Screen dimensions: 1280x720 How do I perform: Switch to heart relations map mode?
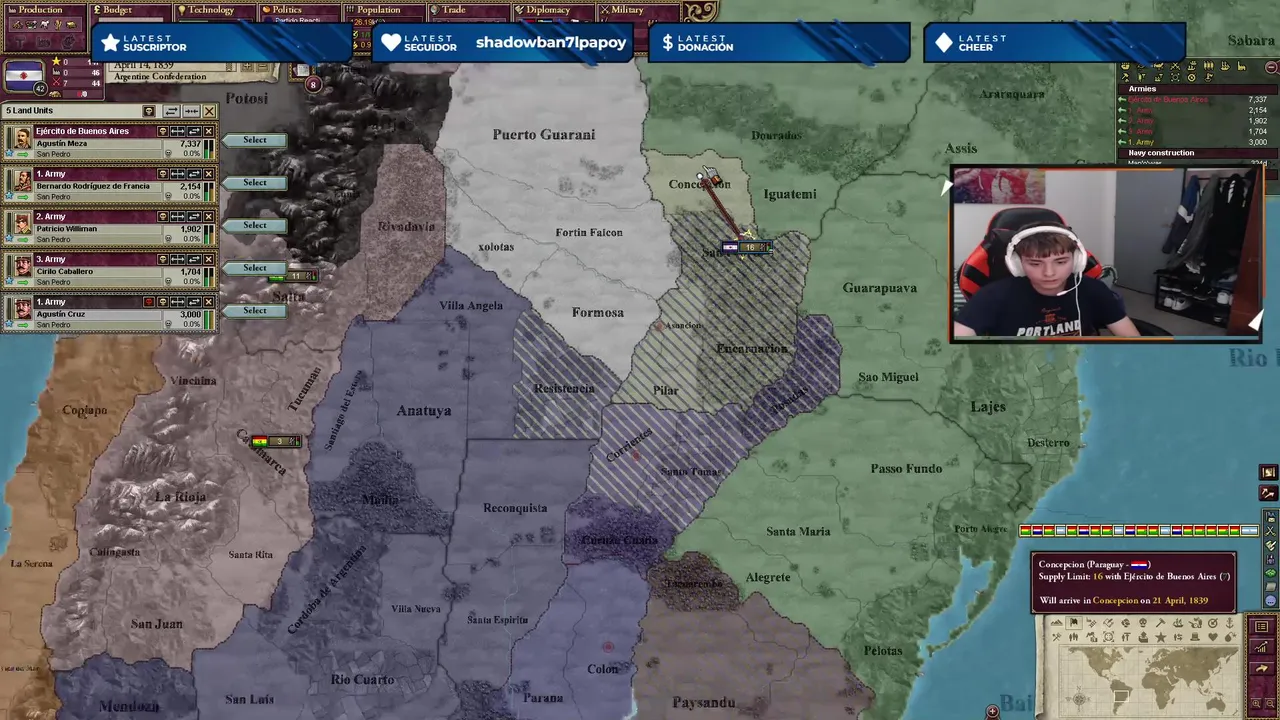1213,637
